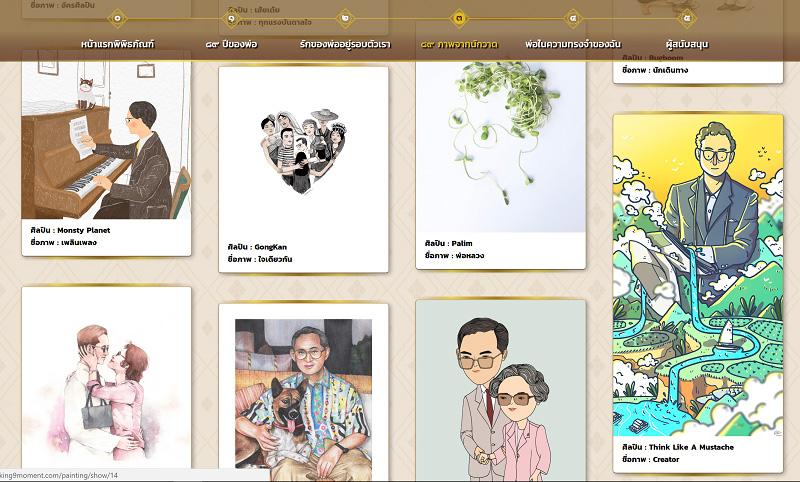Click the highlighted diamond marker numbered ๓
This screenshot has height=482, width=800.
(459, 18)
